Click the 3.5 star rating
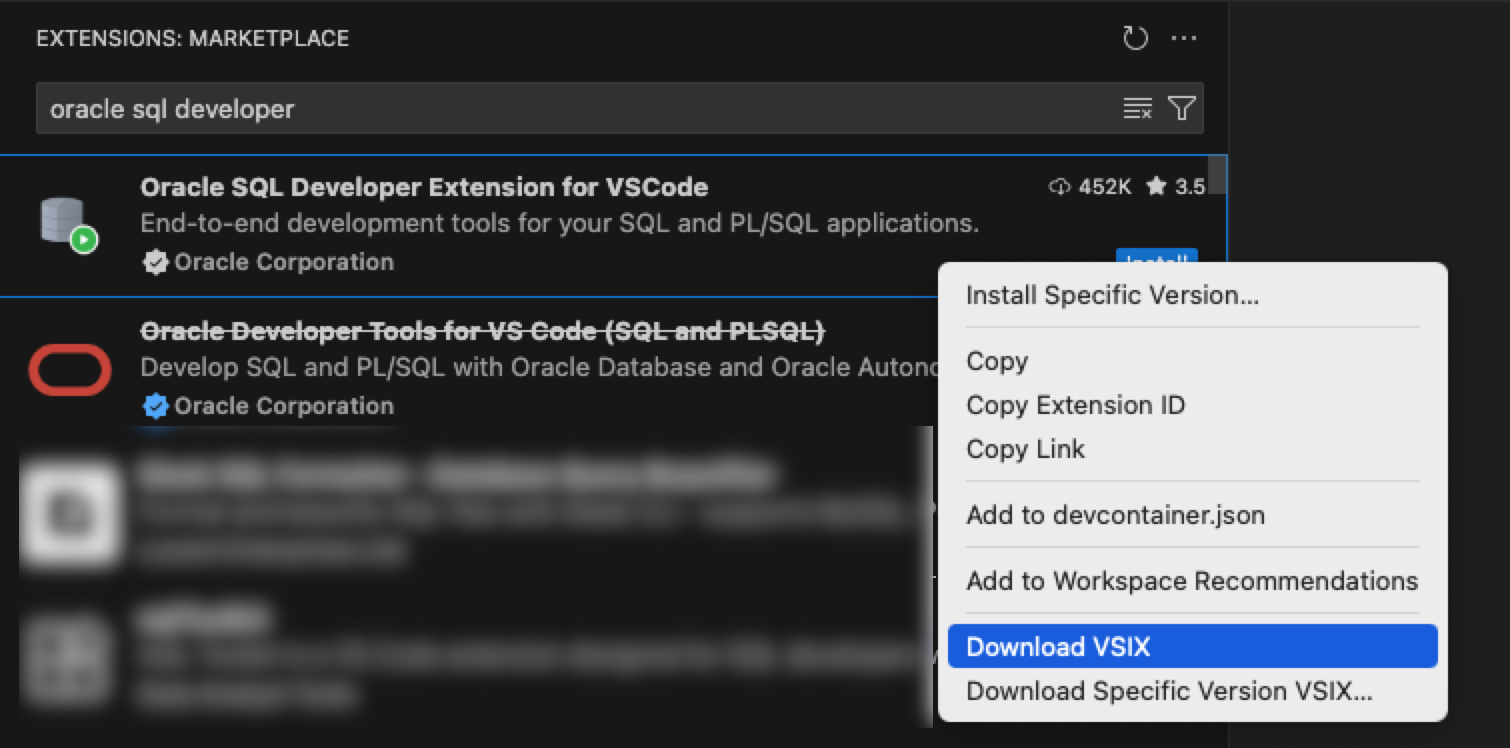The image size is (1510, 748). [x=1176, y=186]
